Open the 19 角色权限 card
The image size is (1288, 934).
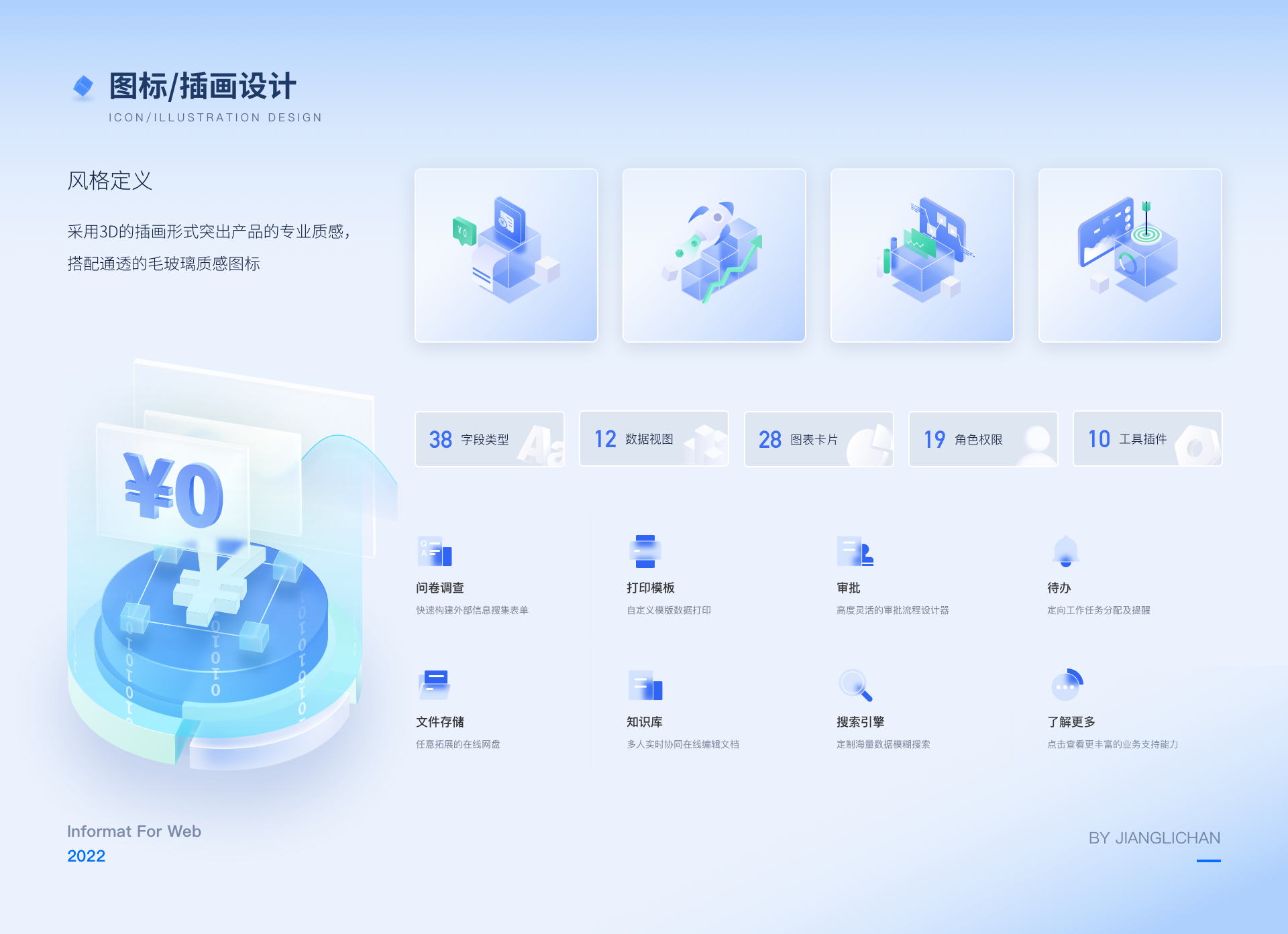[x=983, y=439]
